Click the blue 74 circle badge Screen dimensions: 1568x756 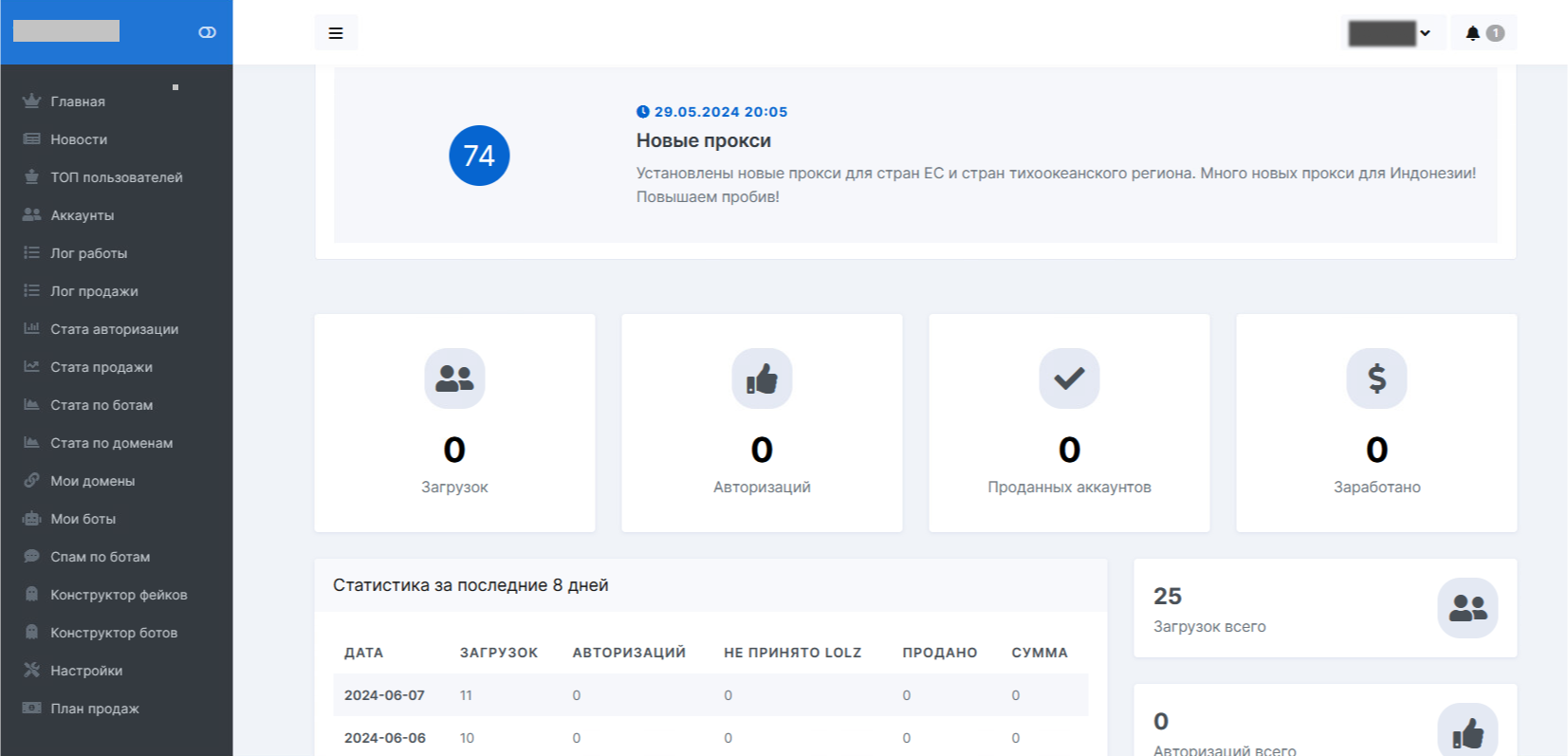tap(479, 156)
